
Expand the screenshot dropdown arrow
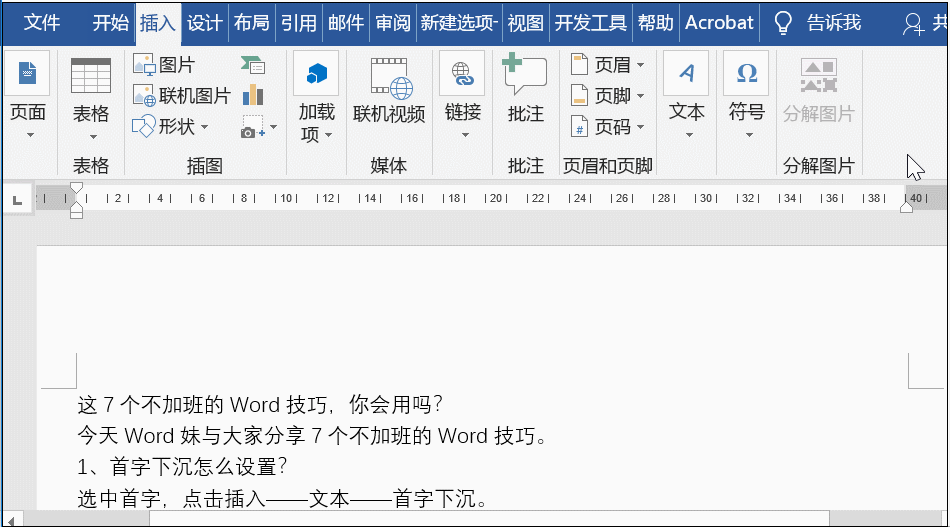(x=273, y=127)
